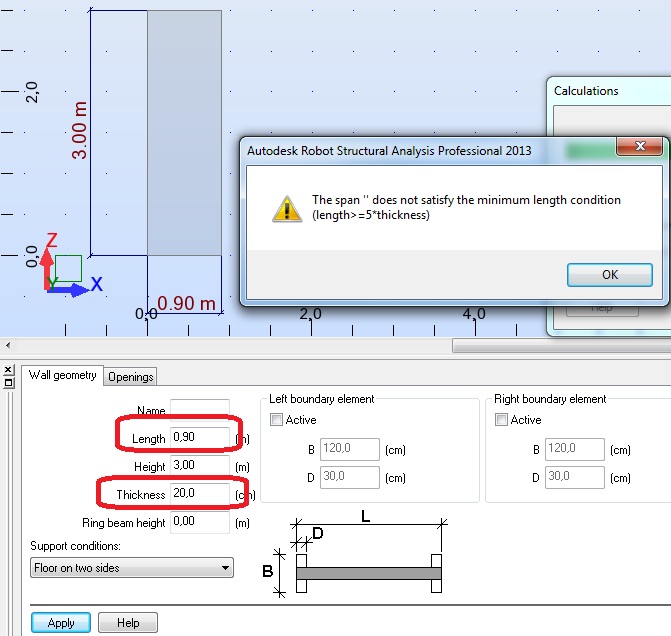Viewport: 671px width, 636px height.
Task: Click Left boundary element B field
Action: 350,449
